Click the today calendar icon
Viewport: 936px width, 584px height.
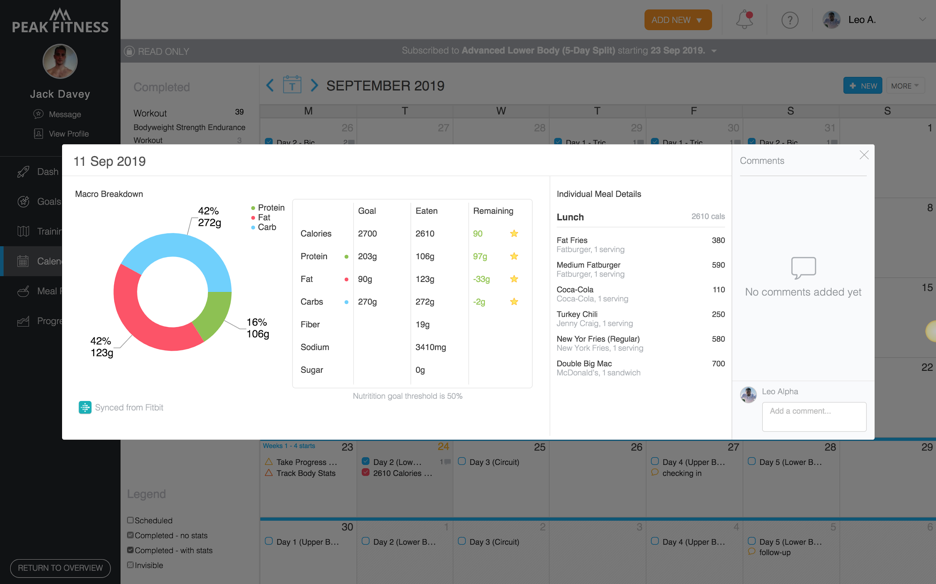click(292, 85)
